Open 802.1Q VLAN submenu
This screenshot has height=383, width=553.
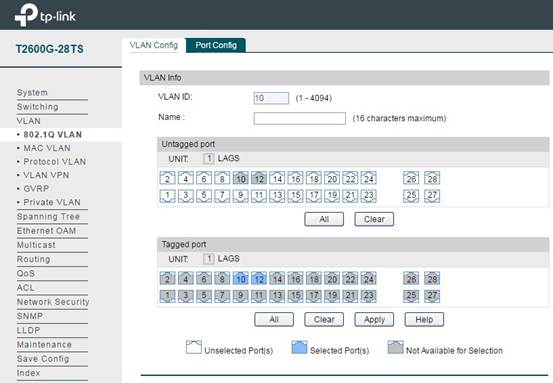pos(53,134)
